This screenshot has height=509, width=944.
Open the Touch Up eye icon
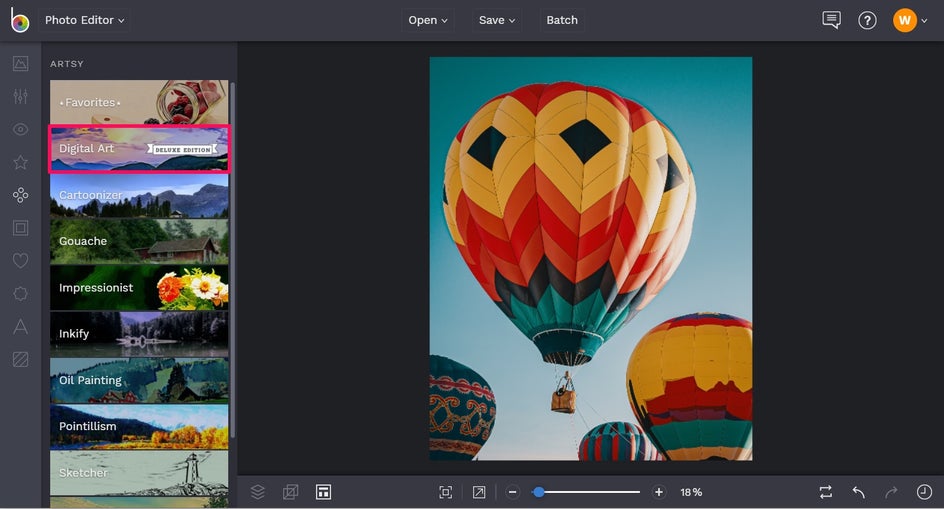[x=20, y=130]
